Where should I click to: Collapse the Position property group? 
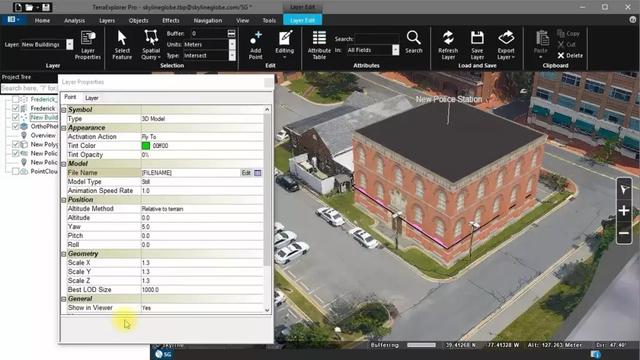tap(64, 200)
